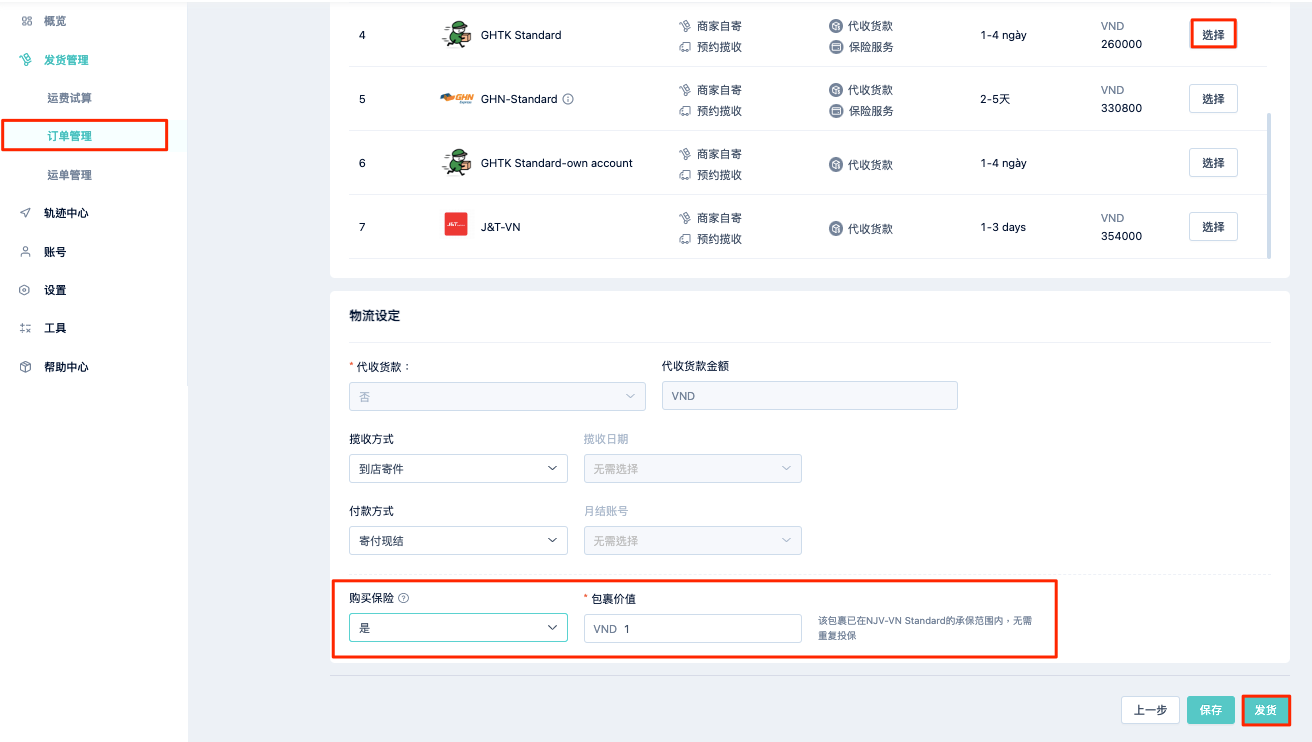Click 设置 gear icon in sidebar
Image resolution: width=1312 pixels, height=742 pixels.
pos(26,290)
